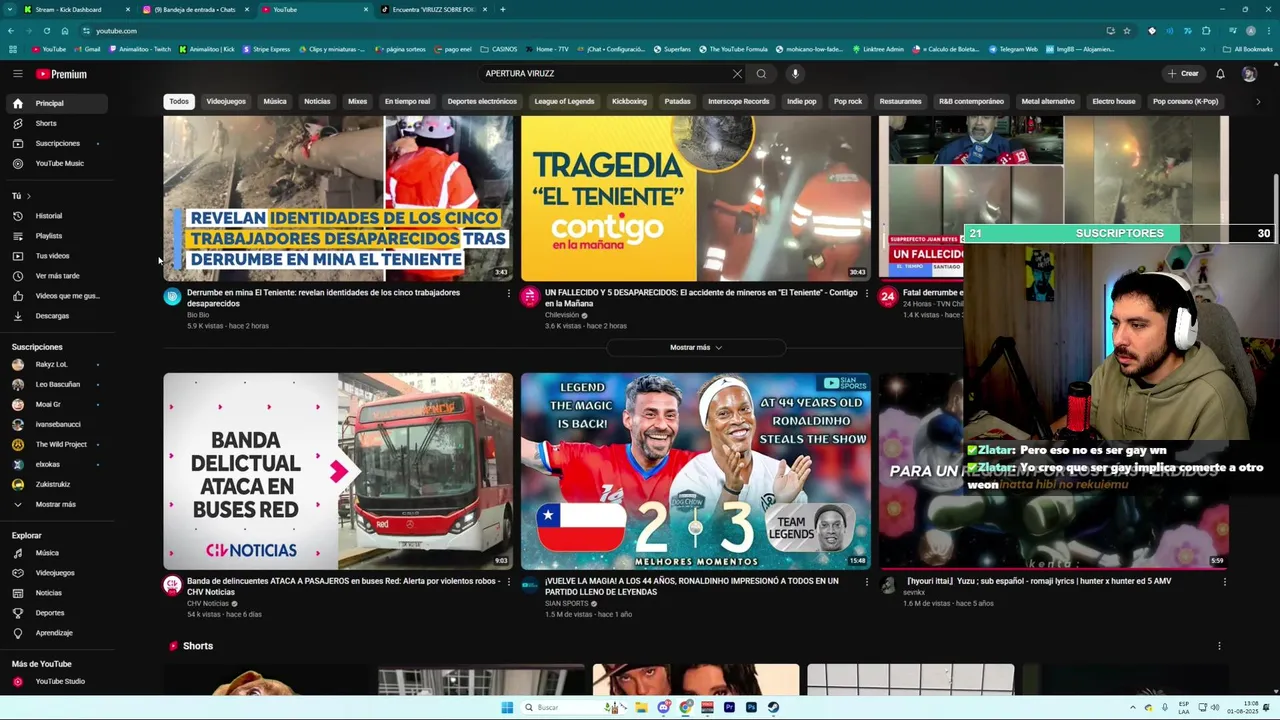Viewport: 1280px width, 720px height.
Task: Start voice search with the microphone icon
Action: 795,73
